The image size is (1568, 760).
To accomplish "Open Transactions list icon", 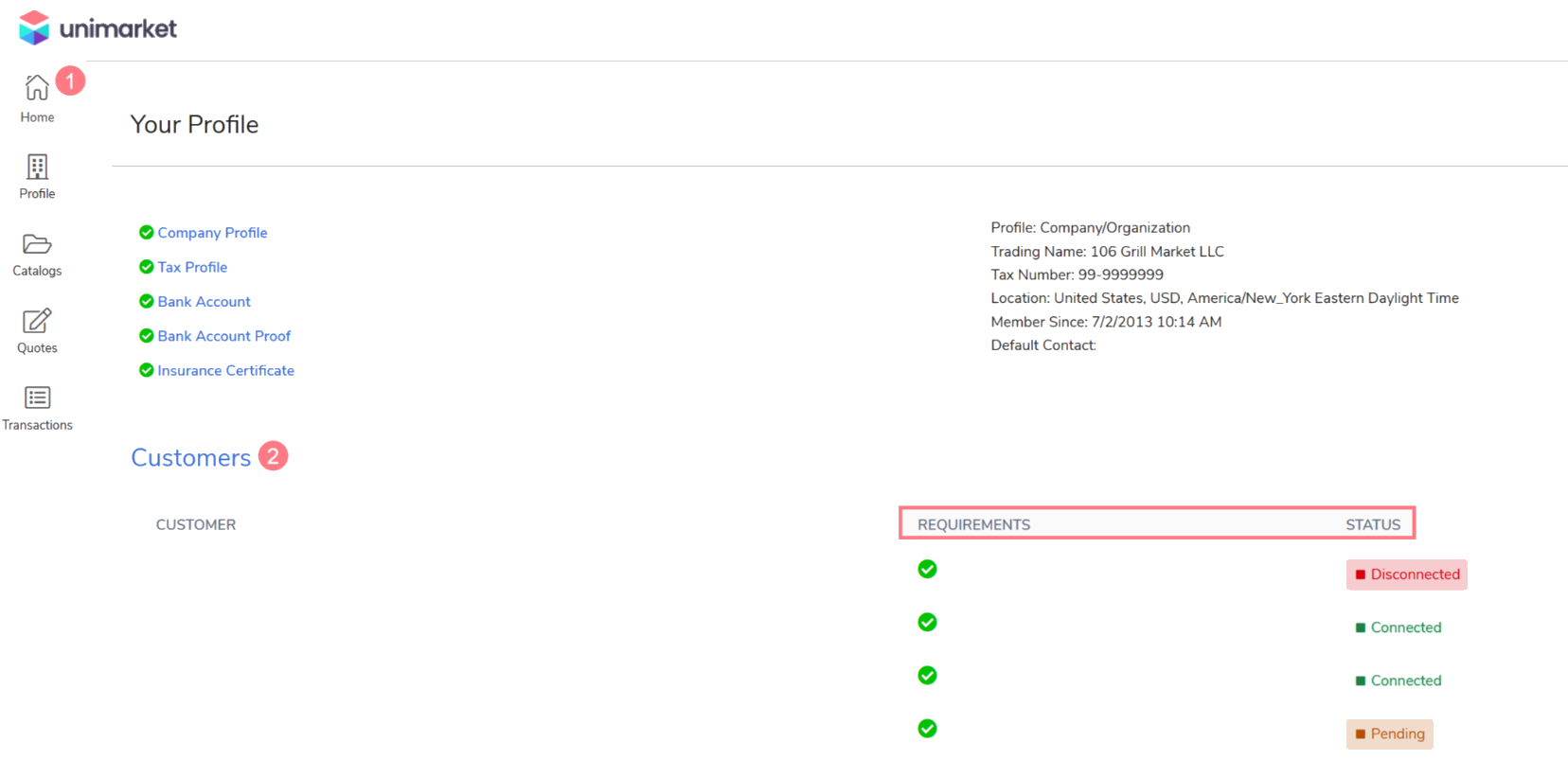I will [x=37, y=398].
